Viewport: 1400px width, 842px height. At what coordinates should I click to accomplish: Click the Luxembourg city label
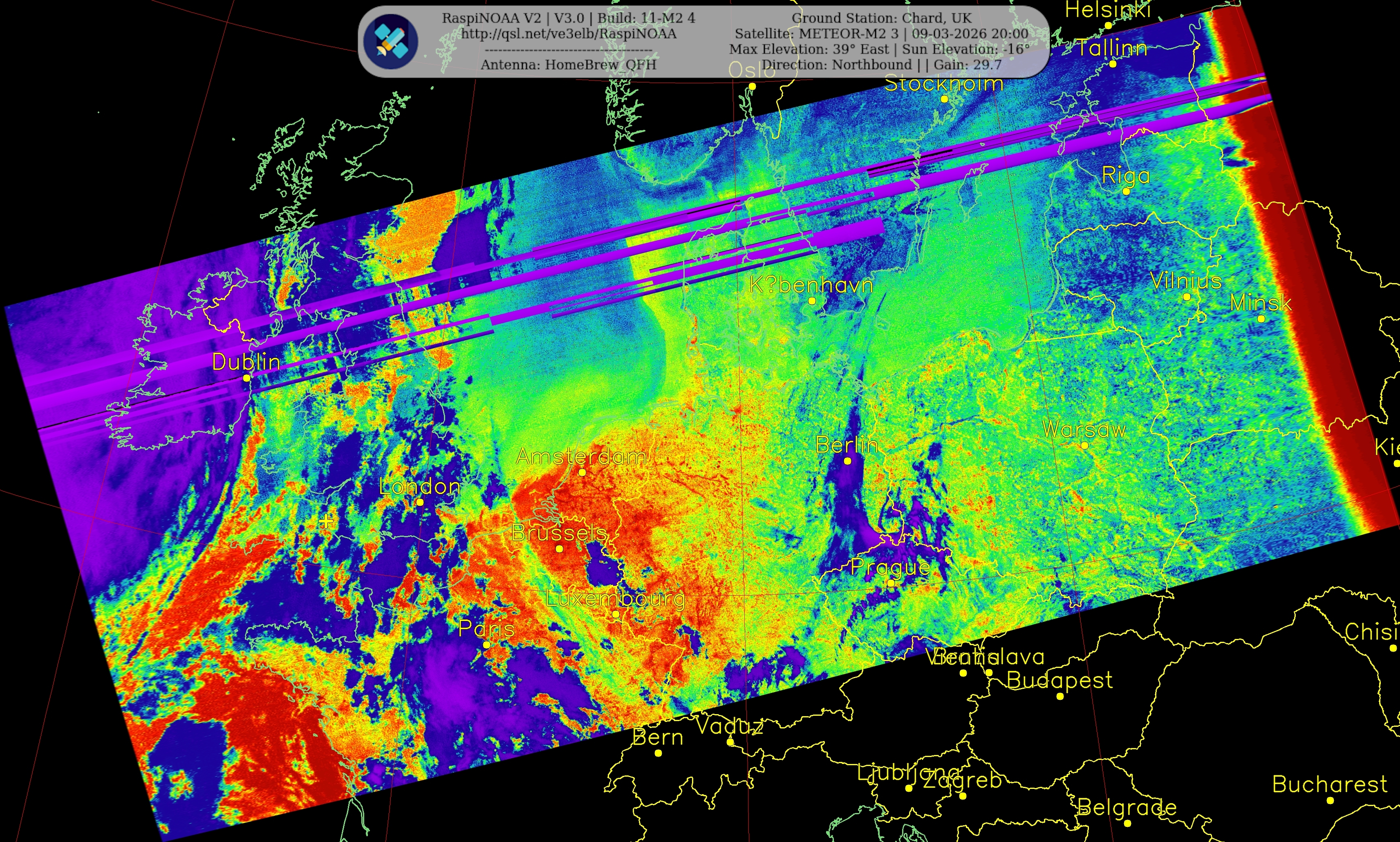(615, 598)
